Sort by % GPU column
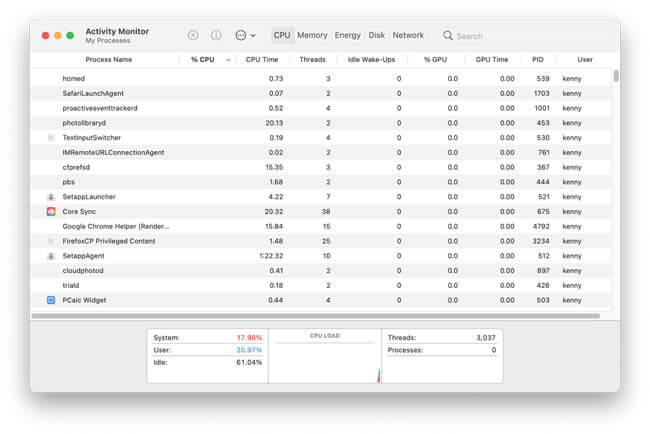650x434 pixels. point(435,60)
